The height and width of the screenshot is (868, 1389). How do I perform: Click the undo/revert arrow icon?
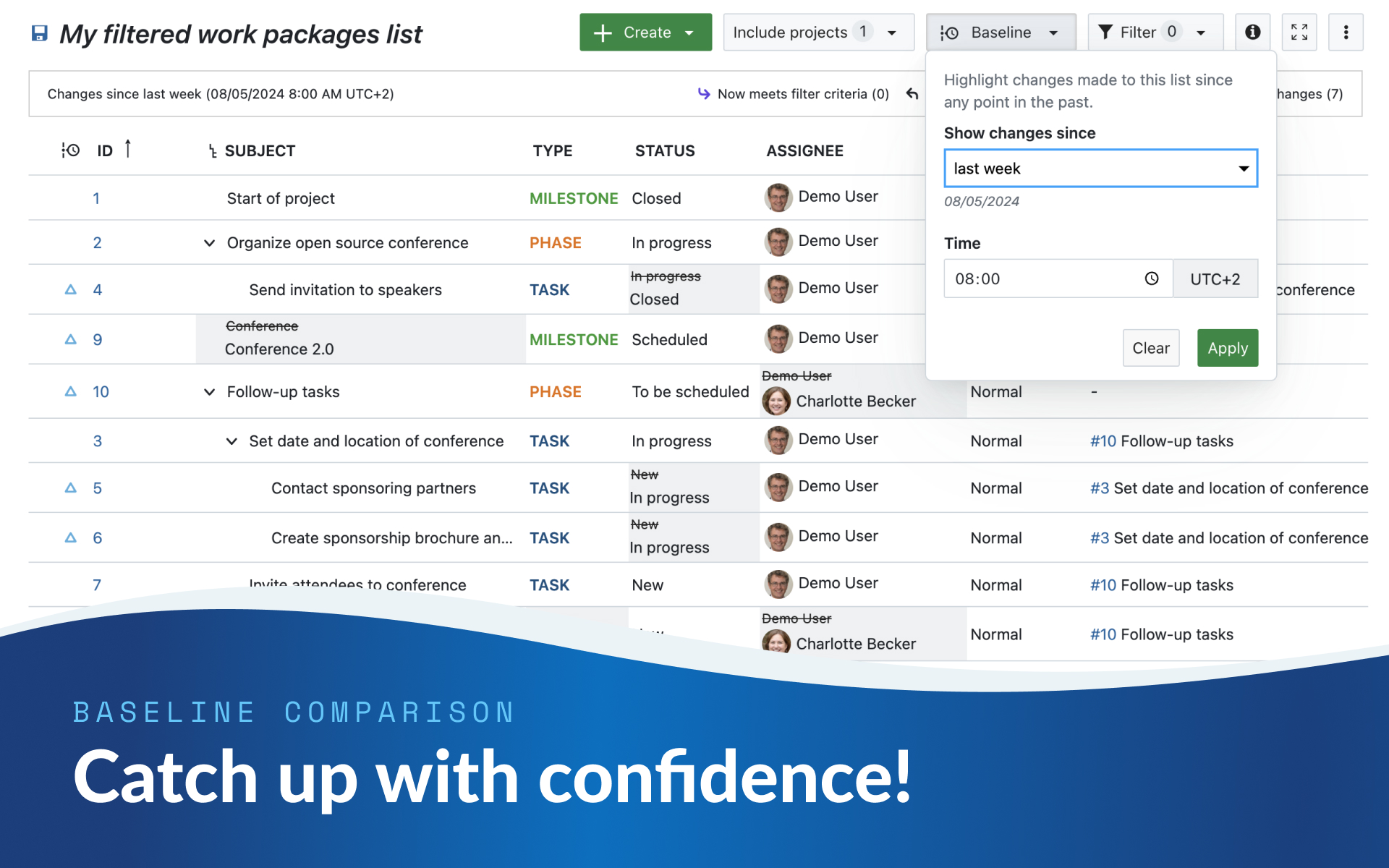(x=912, y=94)
